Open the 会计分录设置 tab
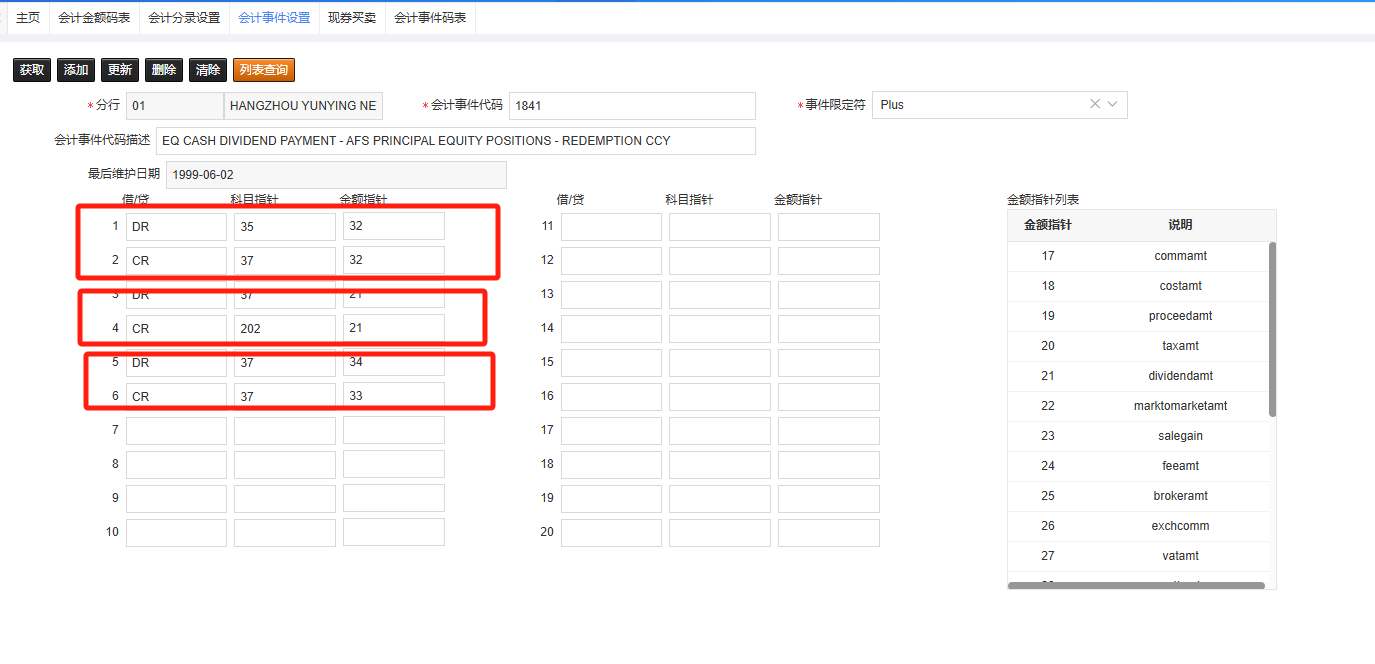 pos(184,18)
